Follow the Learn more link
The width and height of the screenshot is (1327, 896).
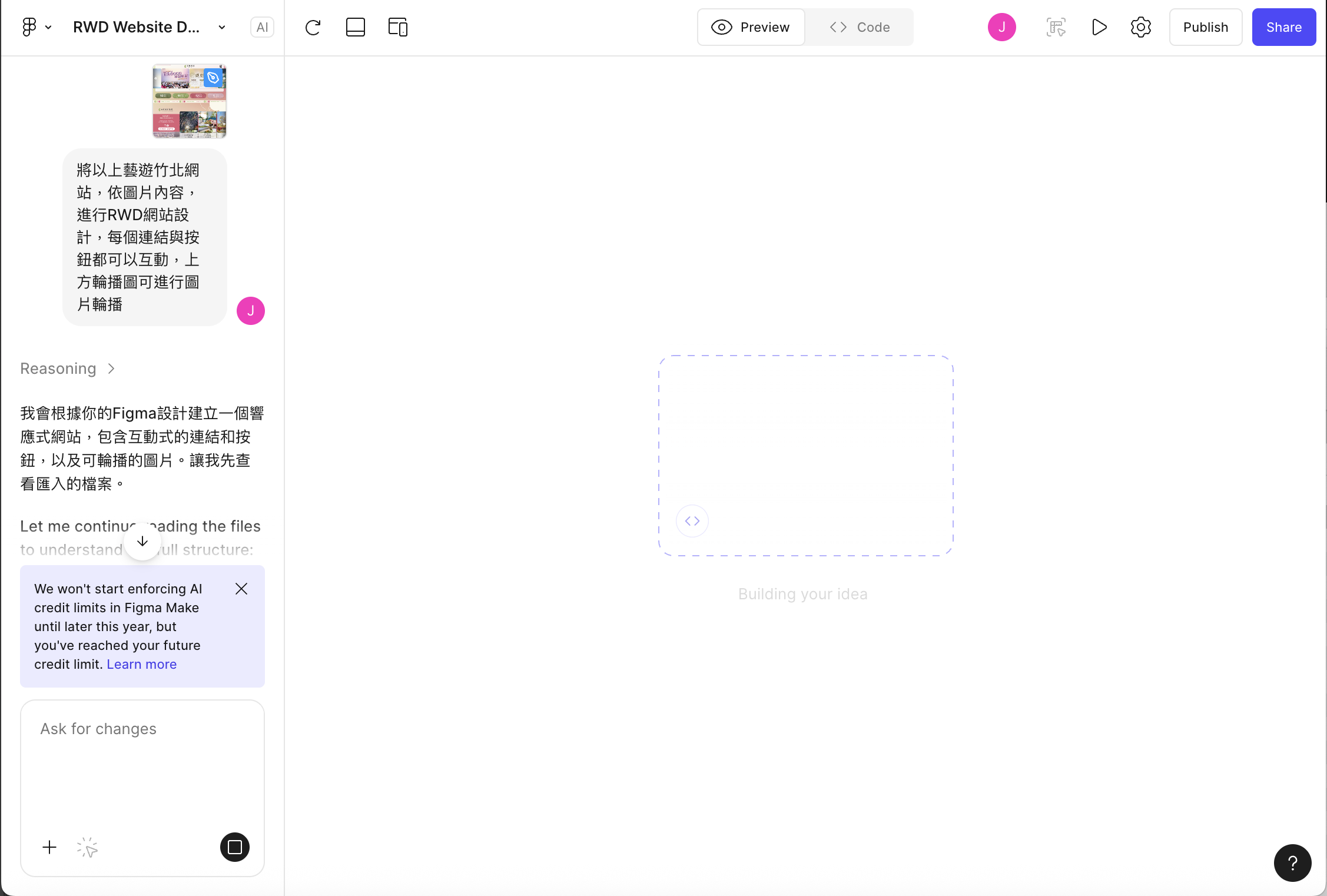[x=141, y=664]
